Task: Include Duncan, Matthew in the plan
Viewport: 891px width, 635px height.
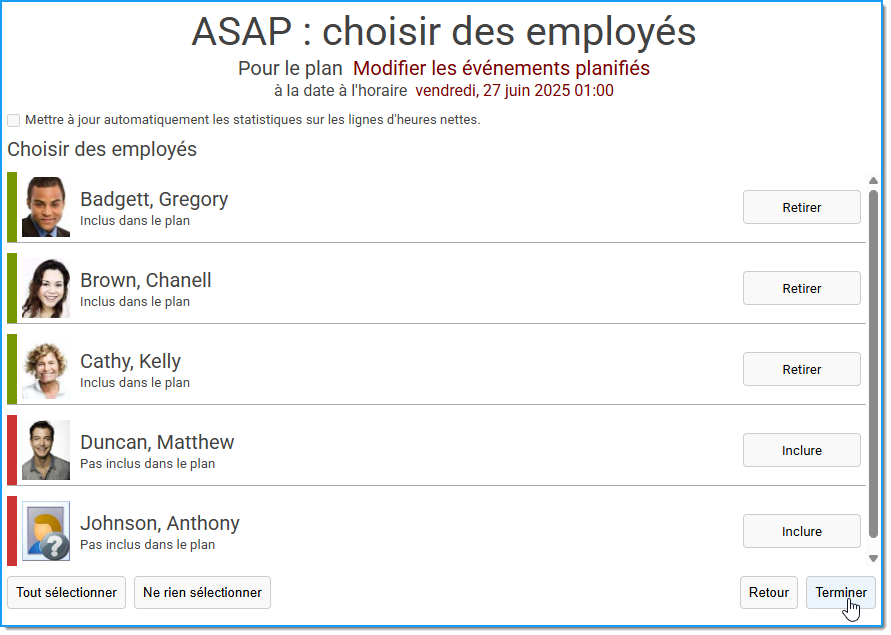Action: [x=801, y=450]
